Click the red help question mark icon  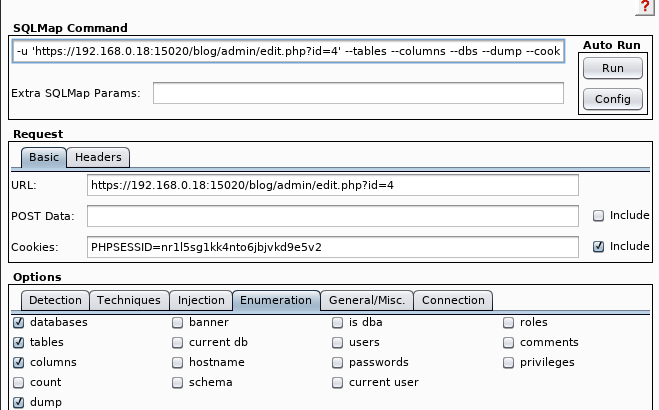[x=644, y=7]
